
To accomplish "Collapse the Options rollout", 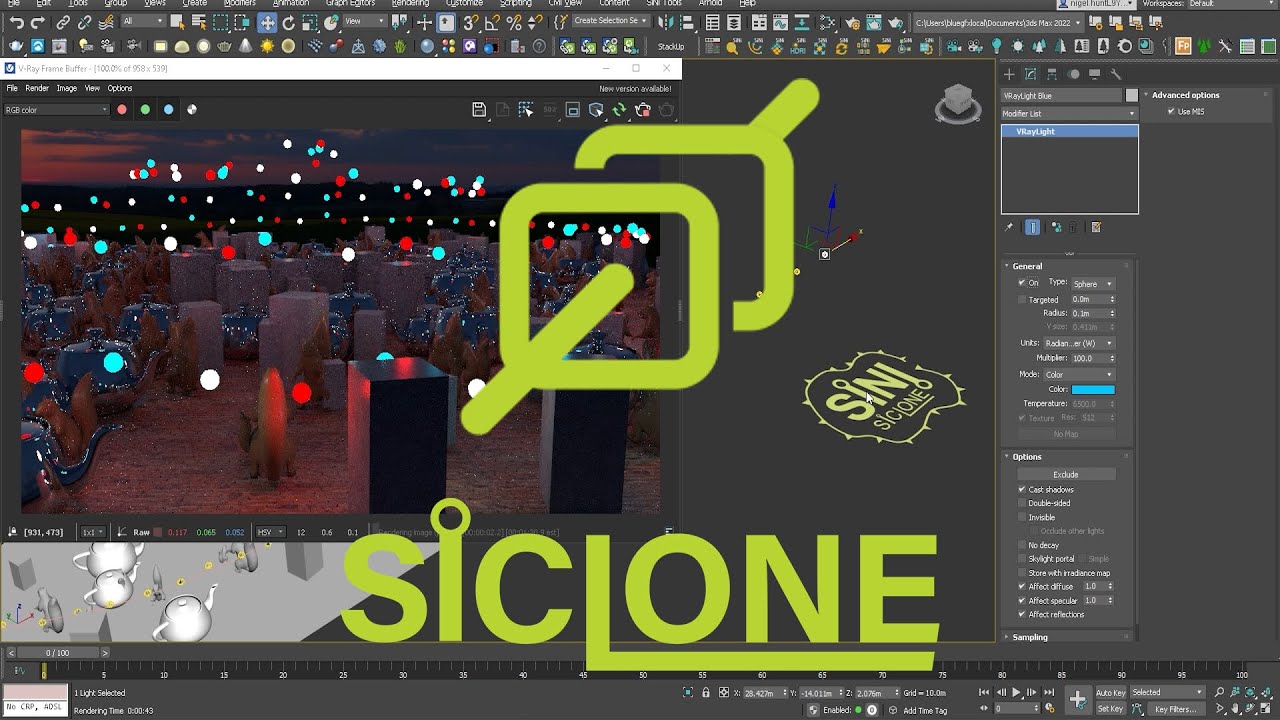I will click(1027, 457).
